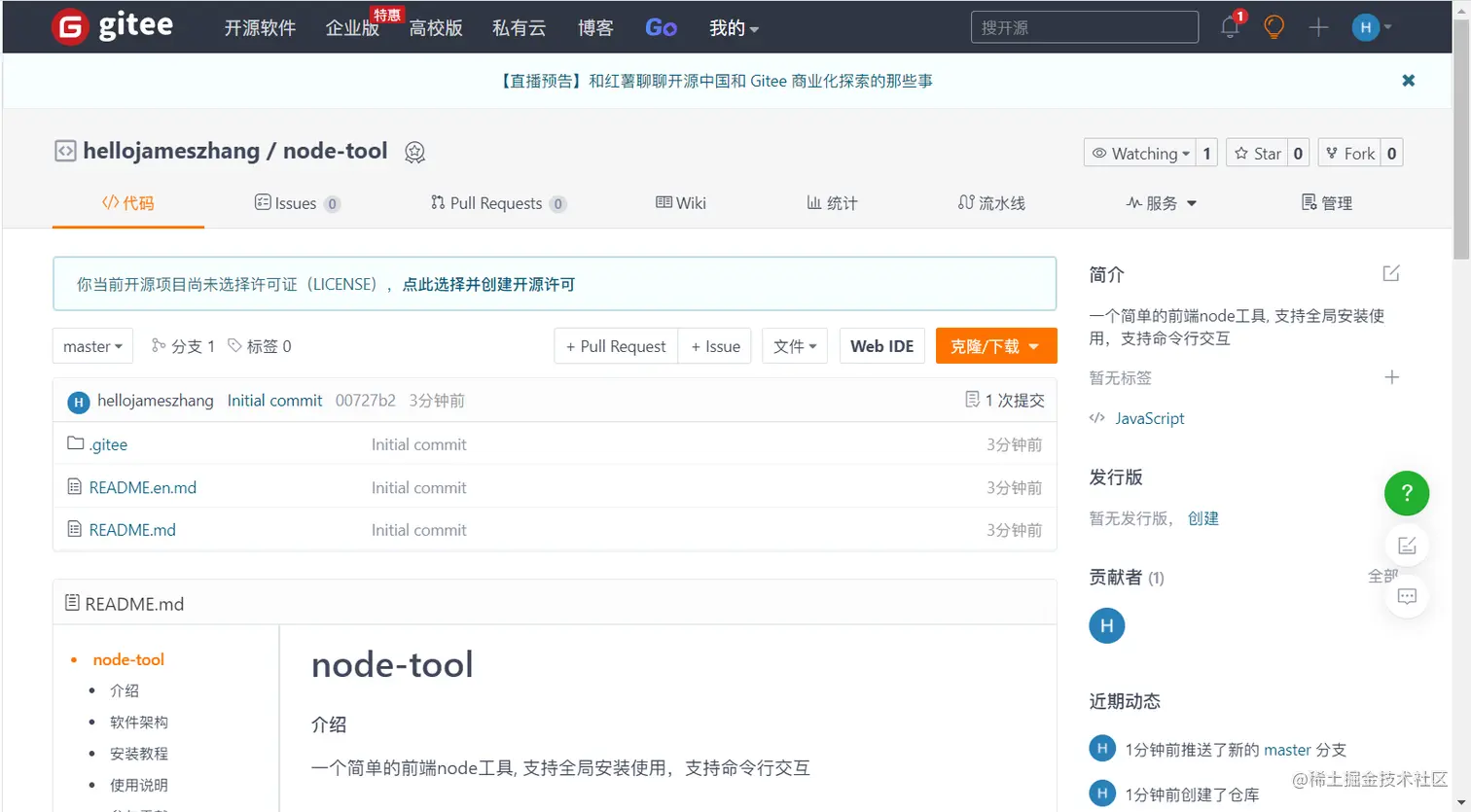Click the plus icon in top header
Screen dimensions: 1471x812
pos(1318,27)
